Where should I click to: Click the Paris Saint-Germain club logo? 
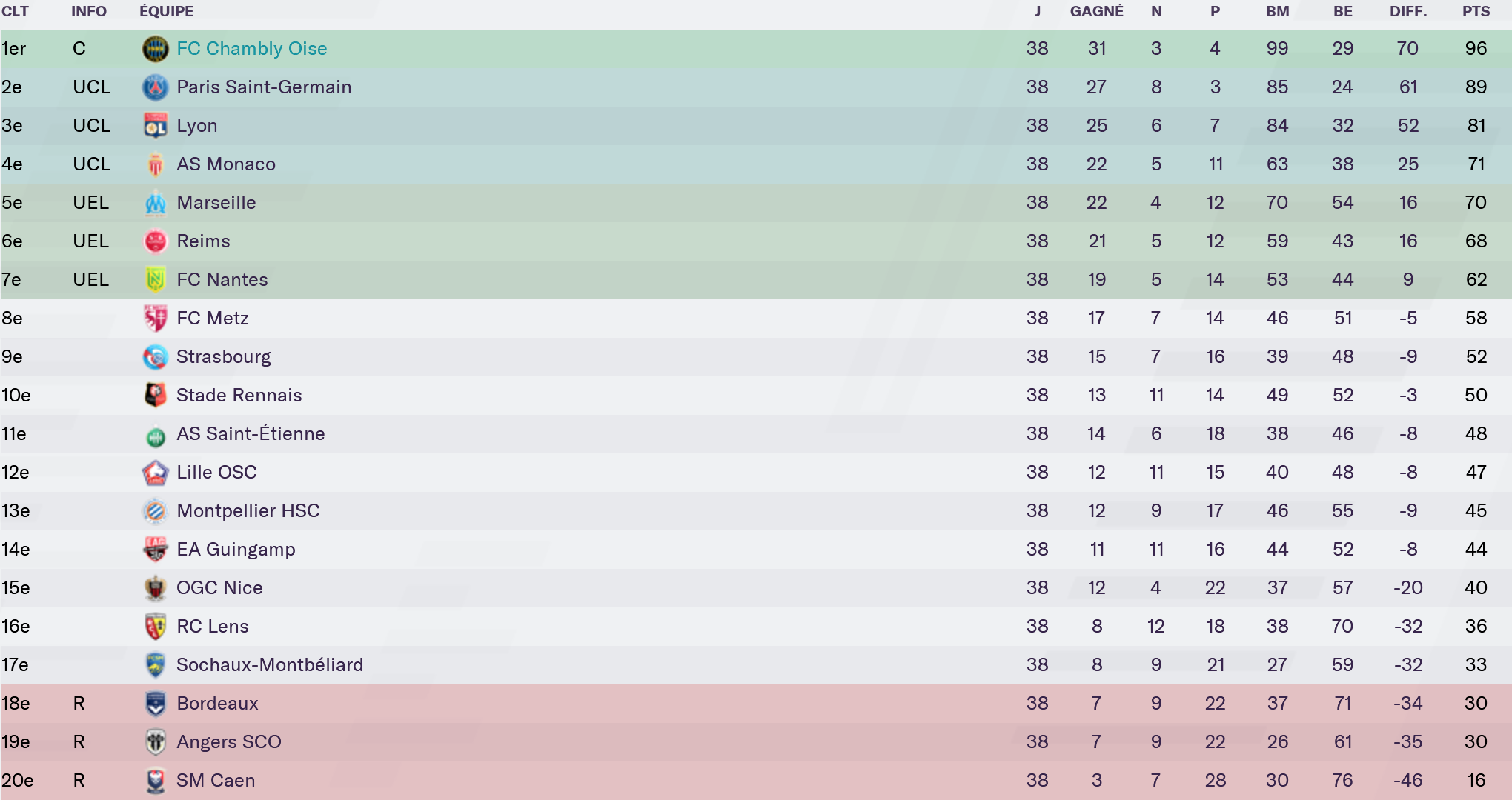tap(155, 87)
